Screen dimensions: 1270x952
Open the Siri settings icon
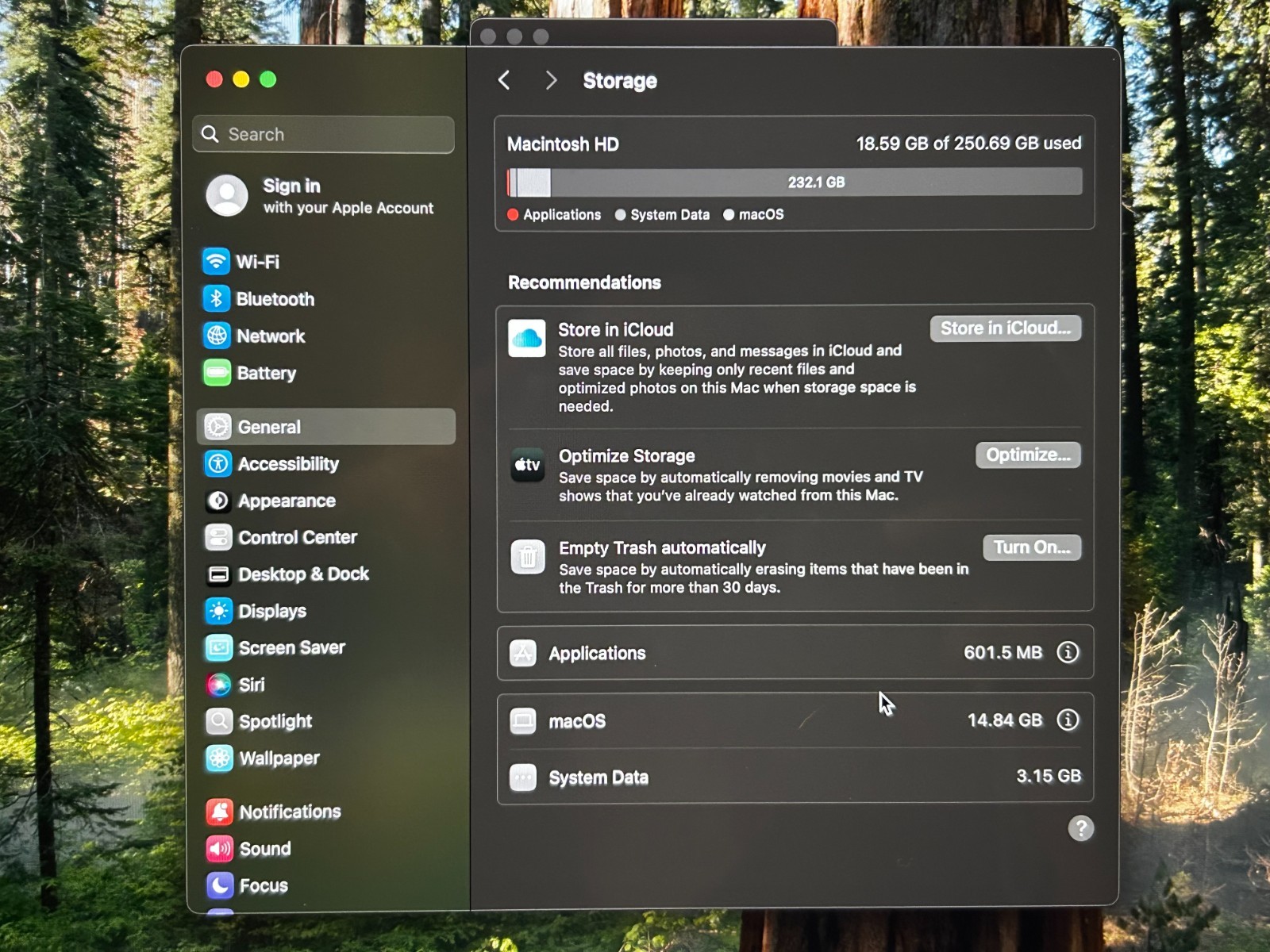point(218,684)
